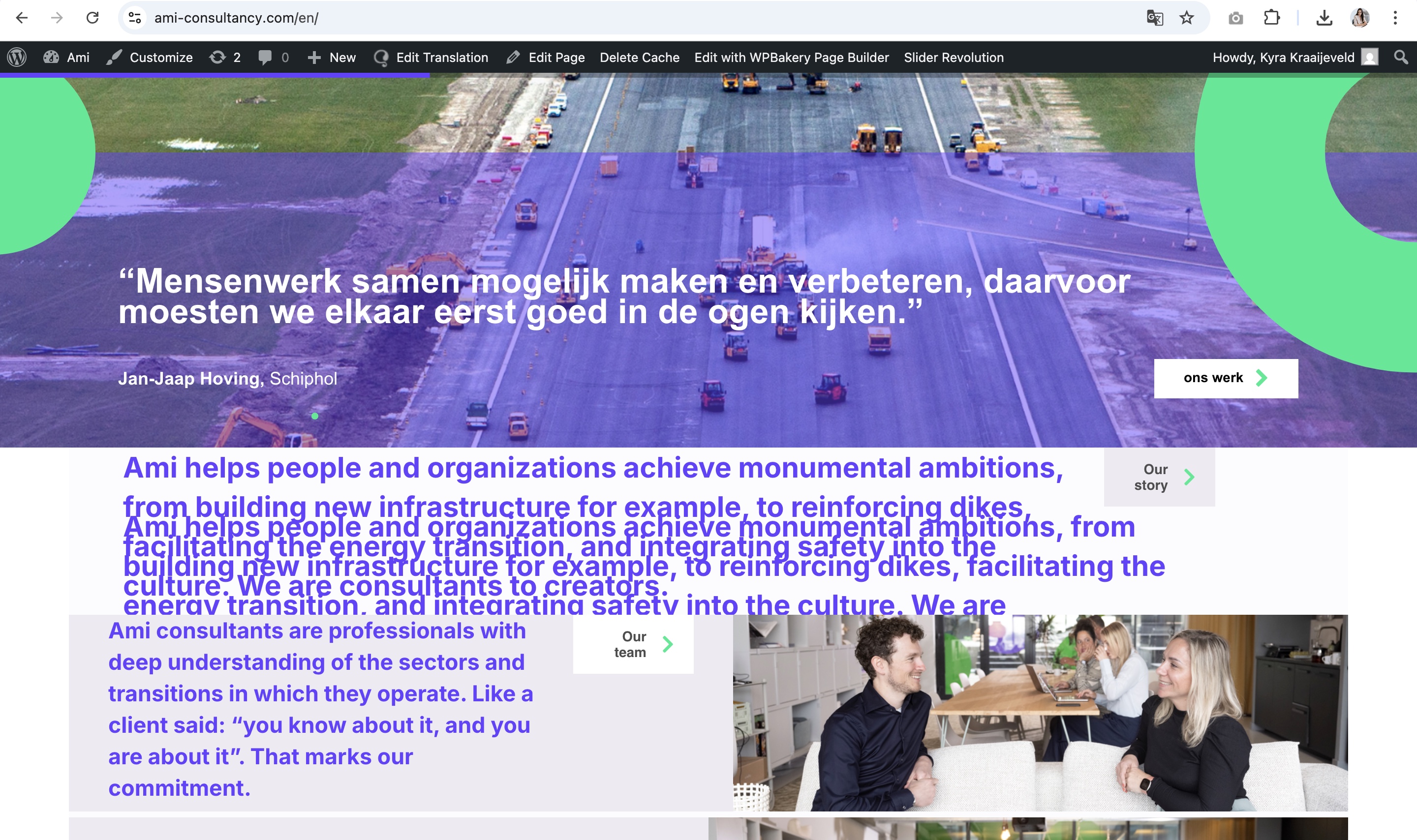Open the admin bar search icon

[1401, 57]
